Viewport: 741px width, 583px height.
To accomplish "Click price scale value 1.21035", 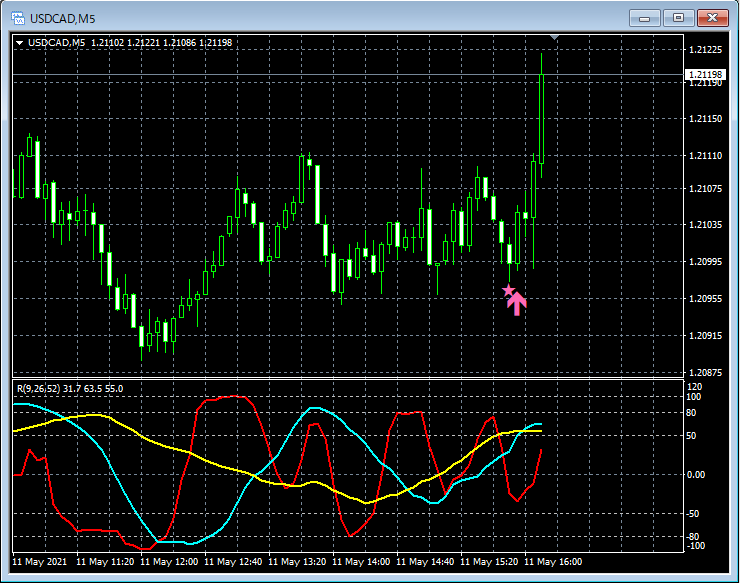I will tap(706, 224).
